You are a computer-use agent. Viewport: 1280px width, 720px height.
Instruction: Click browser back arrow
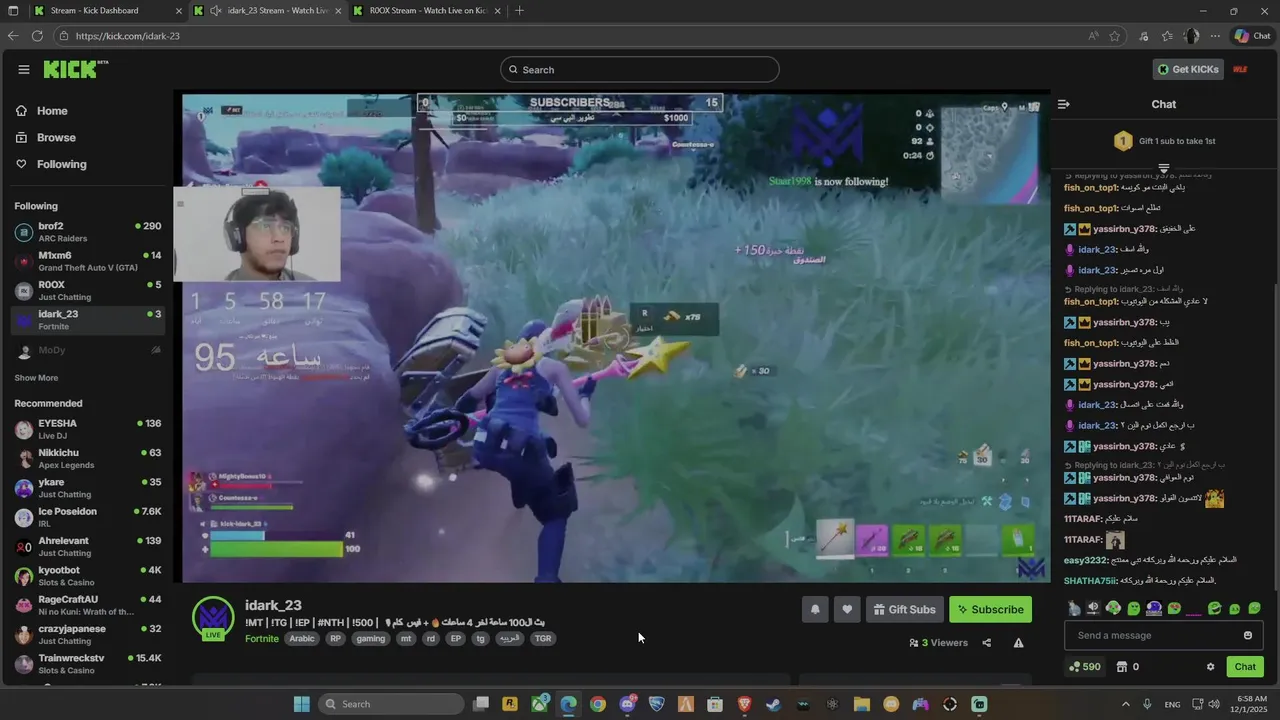tap(12, 36)
